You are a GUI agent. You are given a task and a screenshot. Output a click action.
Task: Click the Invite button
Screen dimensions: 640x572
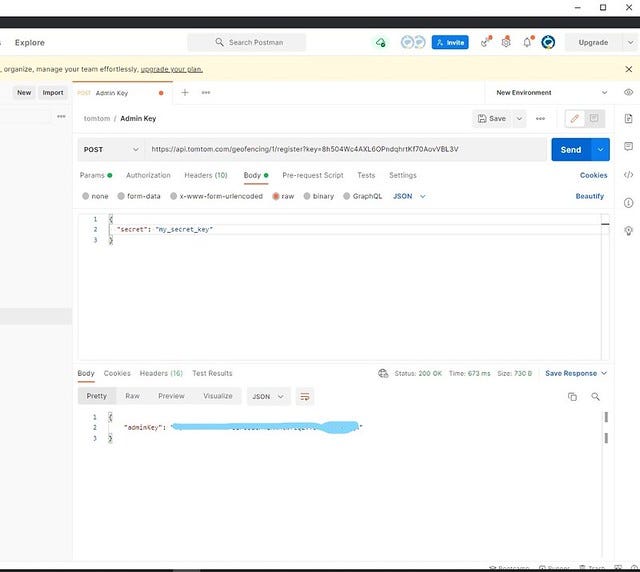click(x=450, y=42)
